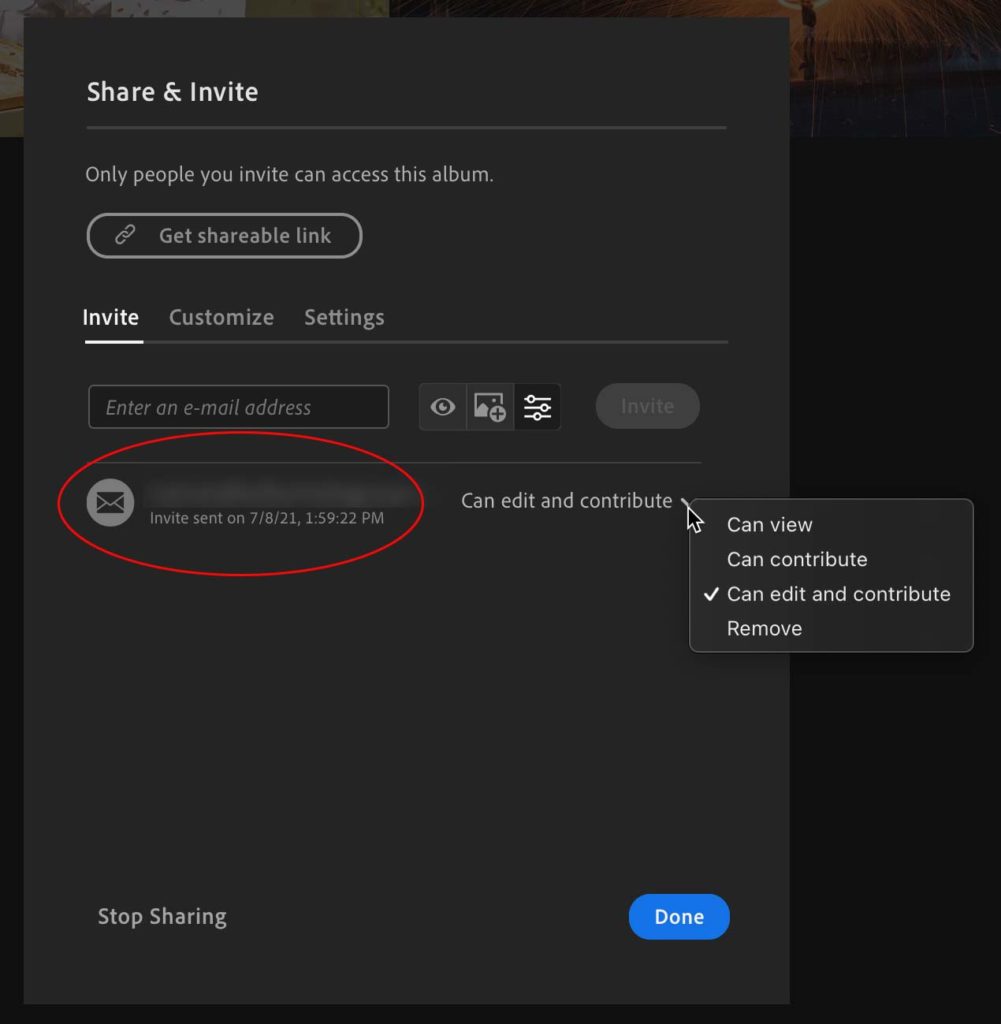
Task: Click the envelope icon beside the invitee
Action: (x=110, y=502)
